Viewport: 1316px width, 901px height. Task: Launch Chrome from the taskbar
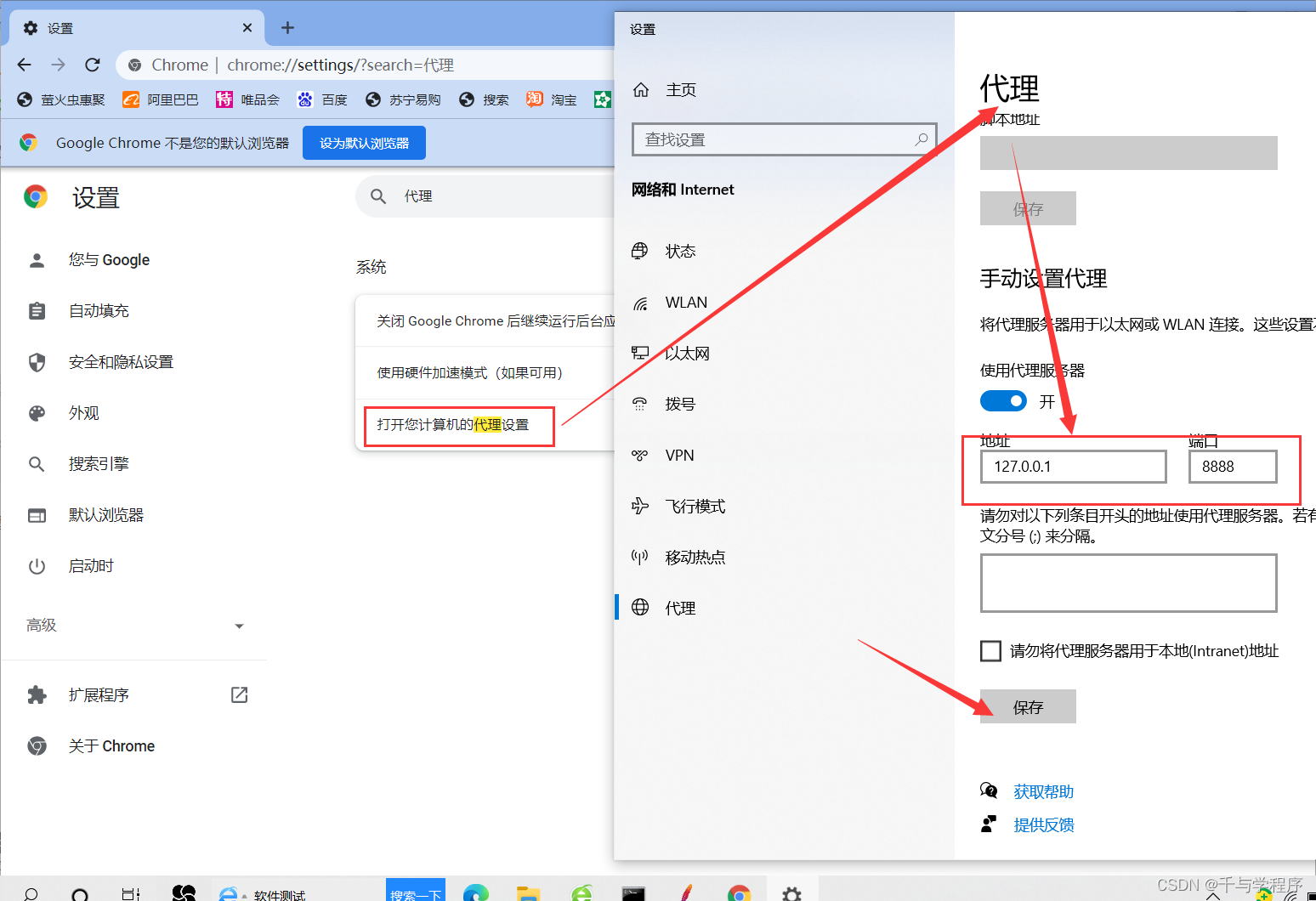(738, 892)
